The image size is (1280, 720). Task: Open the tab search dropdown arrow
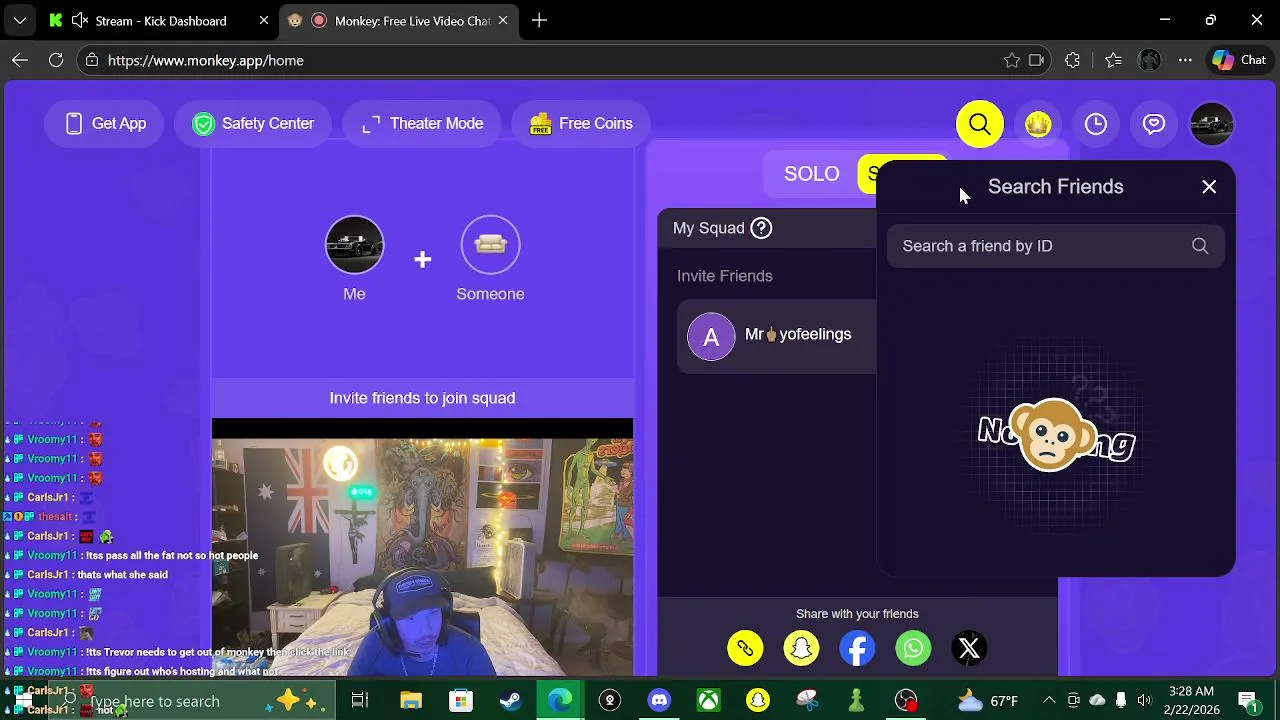[x=19, y=21]
